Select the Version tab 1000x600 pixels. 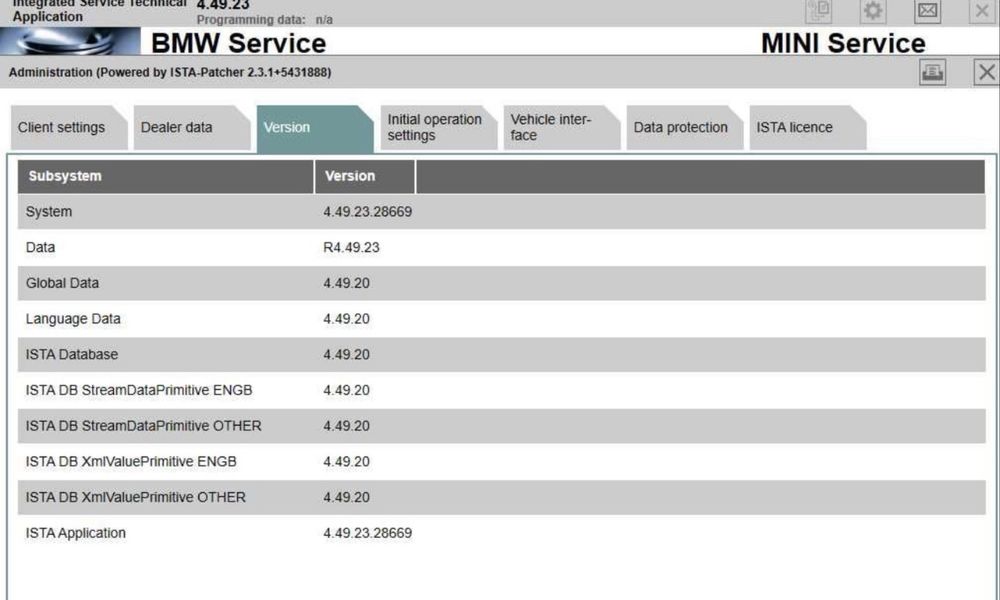(x=315, y=128)
